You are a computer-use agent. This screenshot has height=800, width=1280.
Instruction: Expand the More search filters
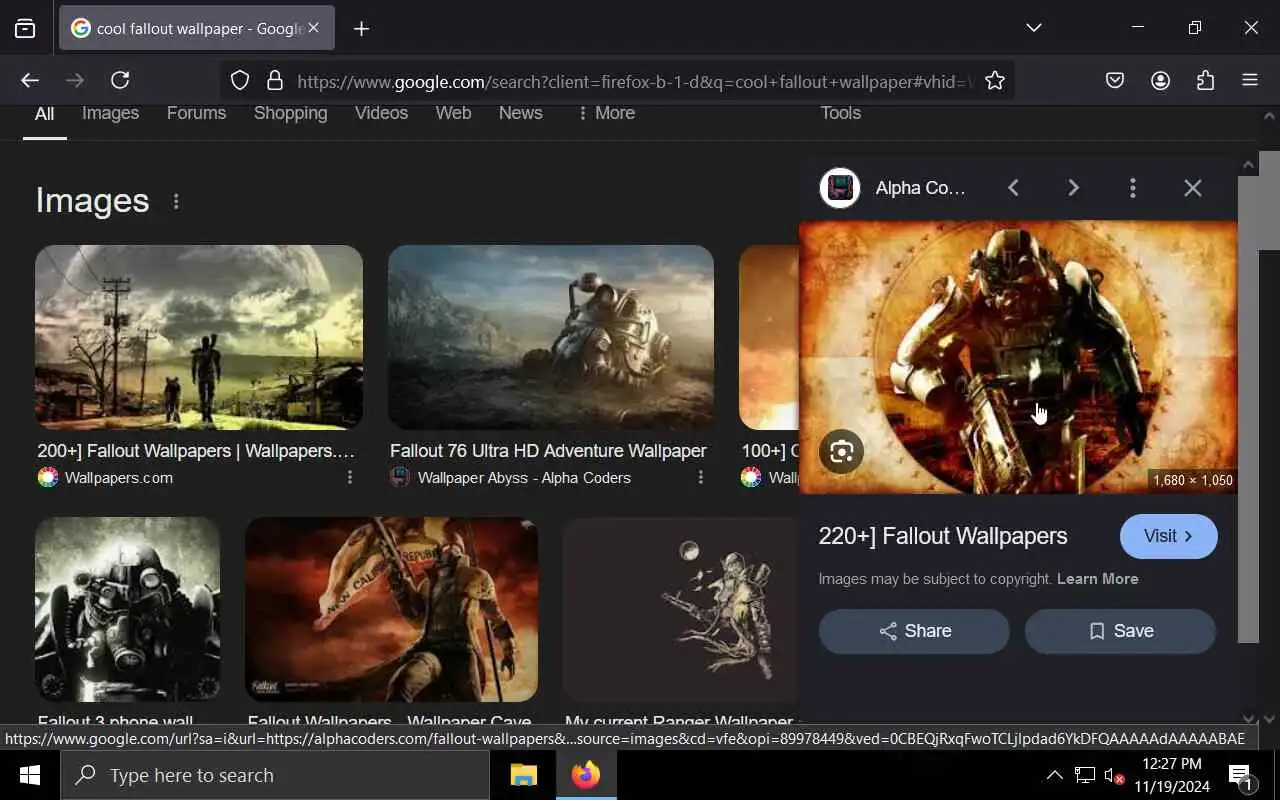(606, 114)
